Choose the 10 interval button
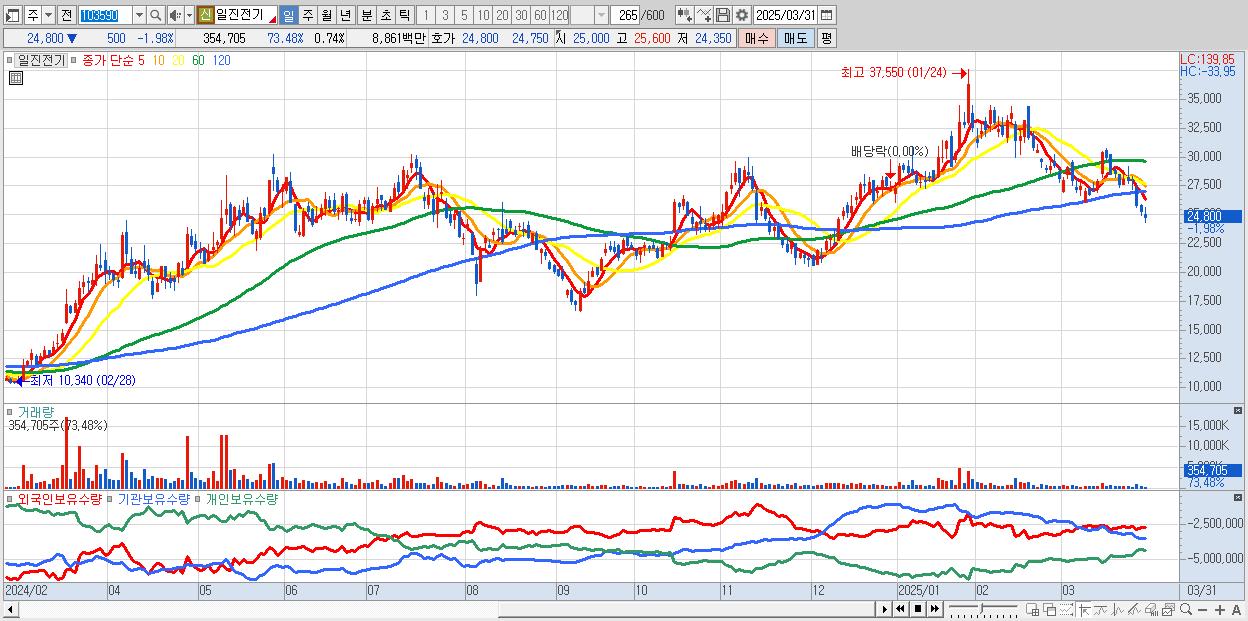 coord(483,15)
